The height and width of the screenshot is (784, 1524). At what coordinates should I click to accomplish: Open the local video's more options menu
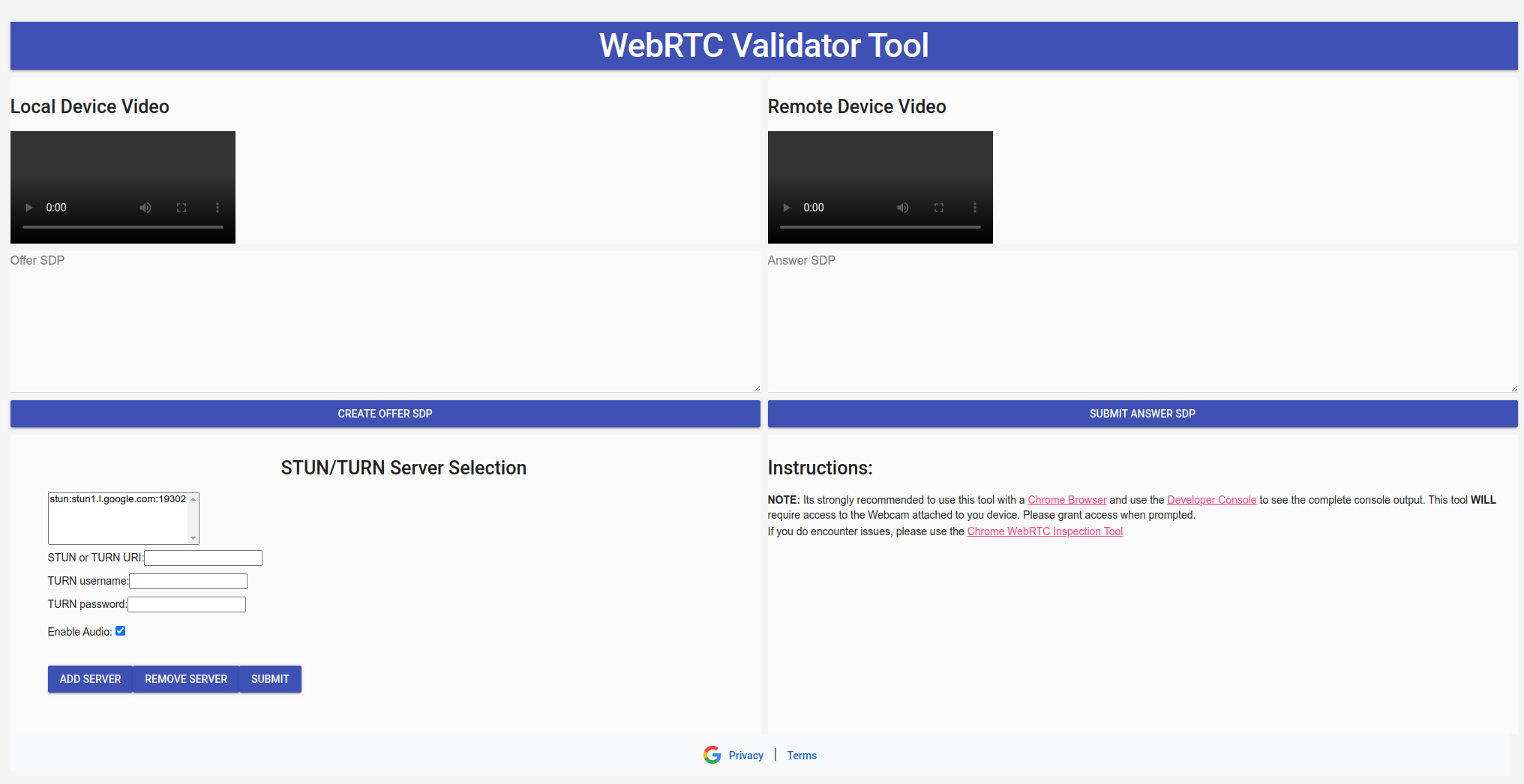(217, 208)
